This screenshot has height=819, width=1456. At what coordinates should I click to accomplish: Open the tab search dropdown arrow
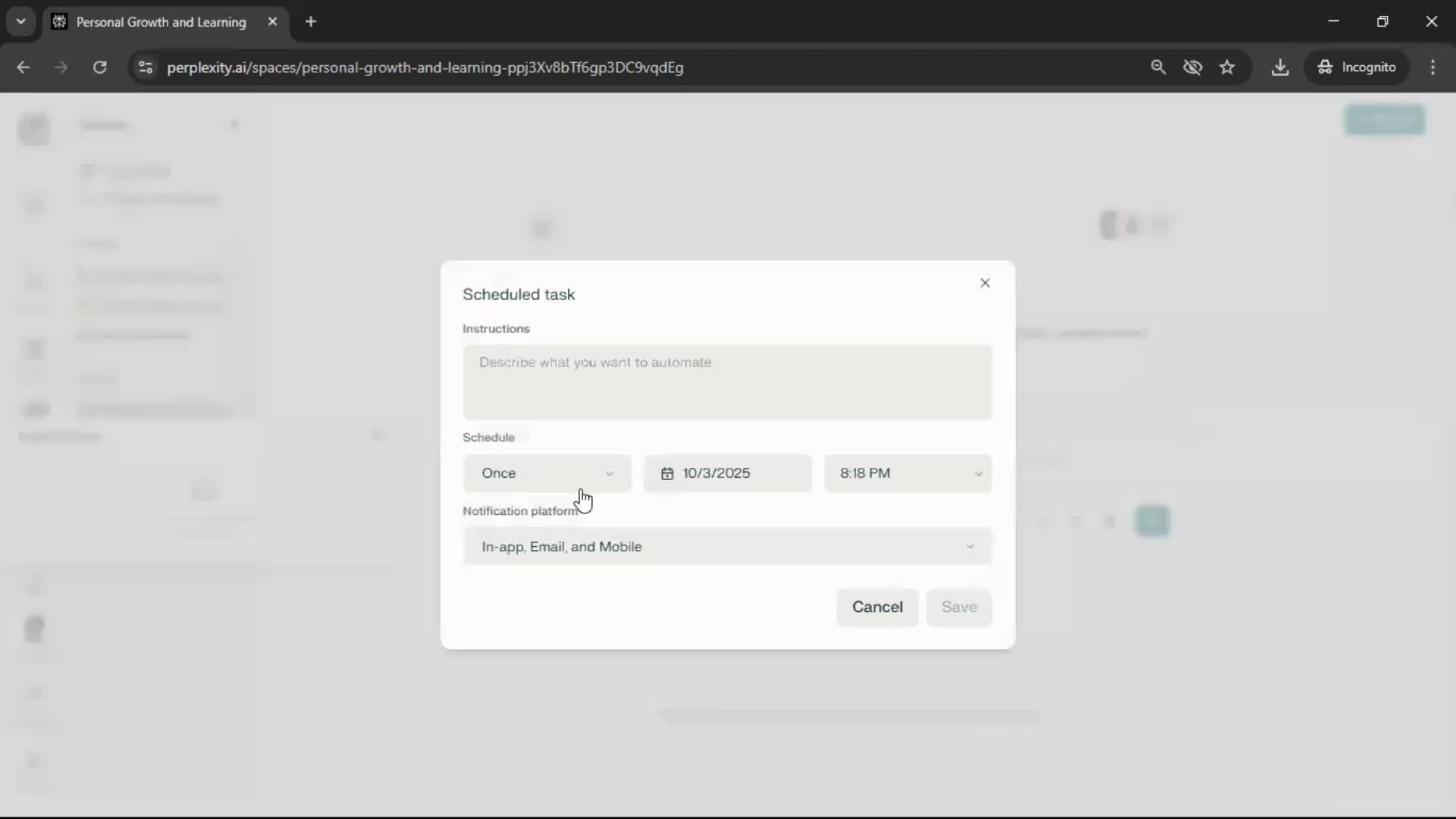point(21,22)
